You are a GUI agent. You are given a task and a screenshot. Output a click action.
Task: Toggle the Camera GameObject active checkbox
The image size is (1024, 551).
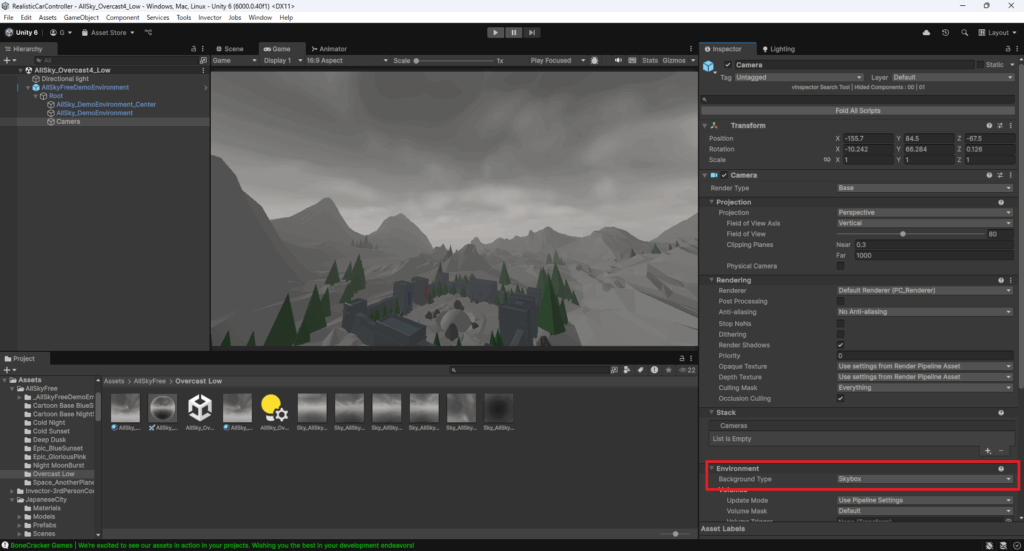coord(728,65)
